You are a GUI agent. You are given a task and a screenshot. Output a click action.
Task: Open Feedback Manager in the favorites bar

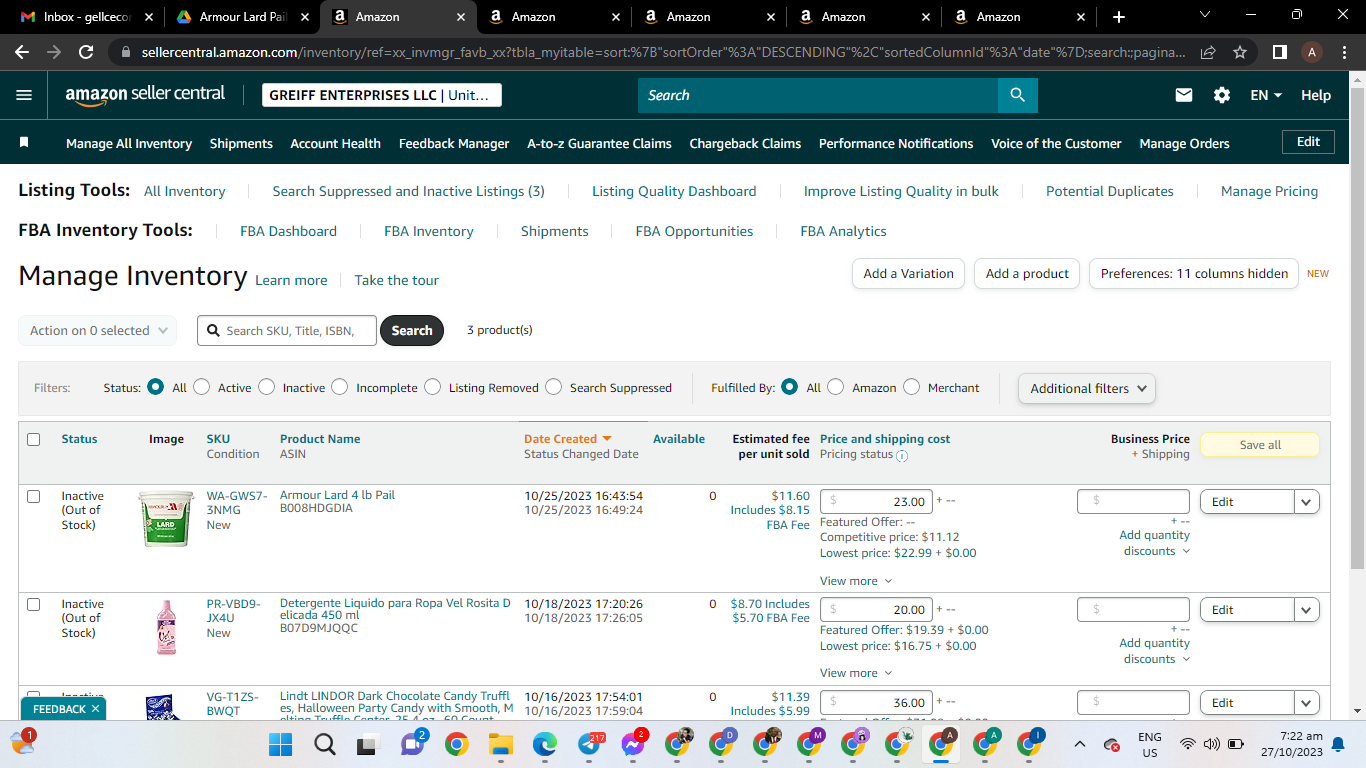click(454, 143)
